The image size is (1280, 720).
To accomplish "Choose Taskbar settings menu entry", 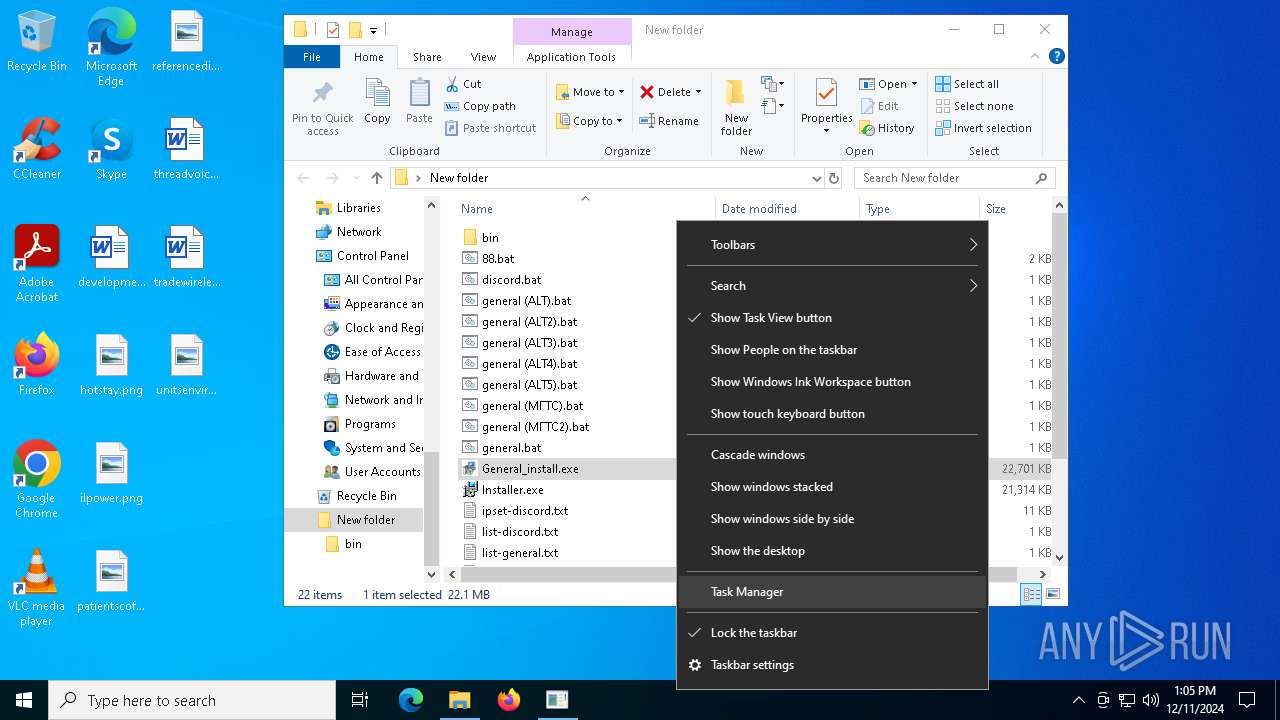I will pos(832,665).
